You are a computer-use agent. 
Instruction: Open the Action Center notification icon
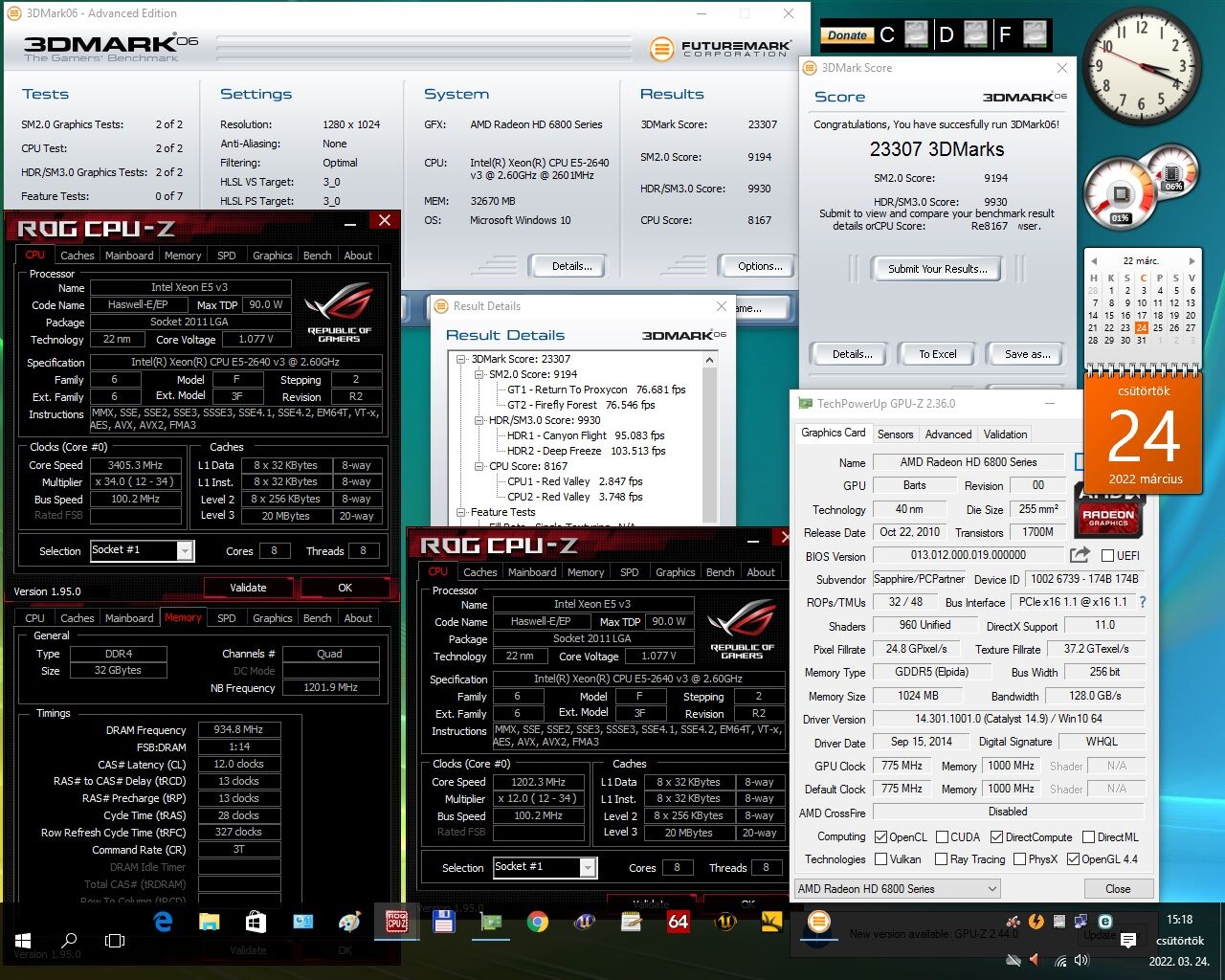[1128, 941]
